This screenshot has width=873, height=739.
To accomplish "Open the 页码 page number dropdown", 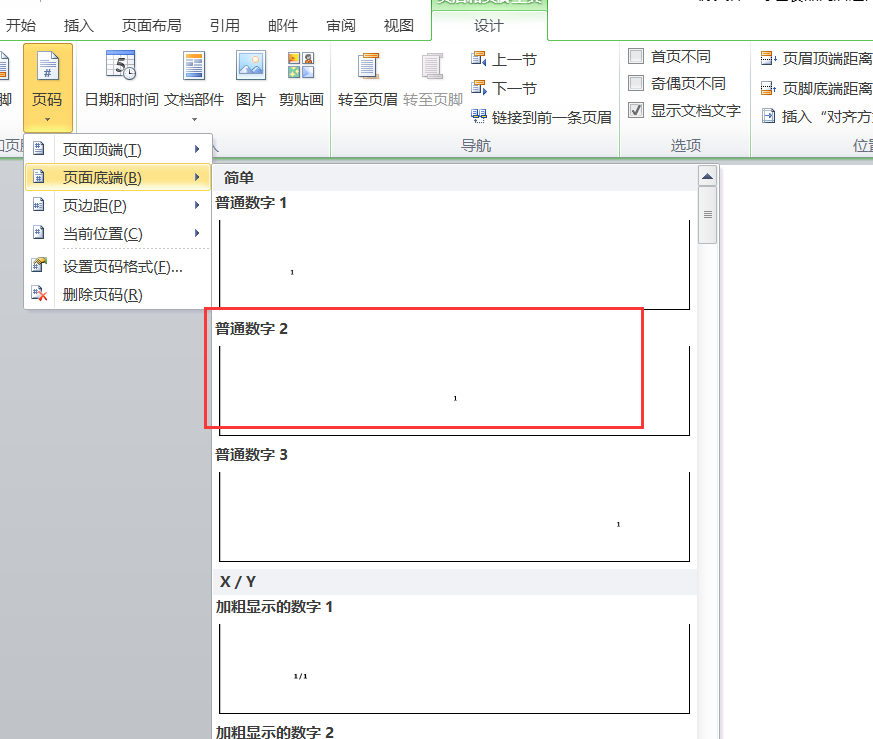I will coord(47,87).
